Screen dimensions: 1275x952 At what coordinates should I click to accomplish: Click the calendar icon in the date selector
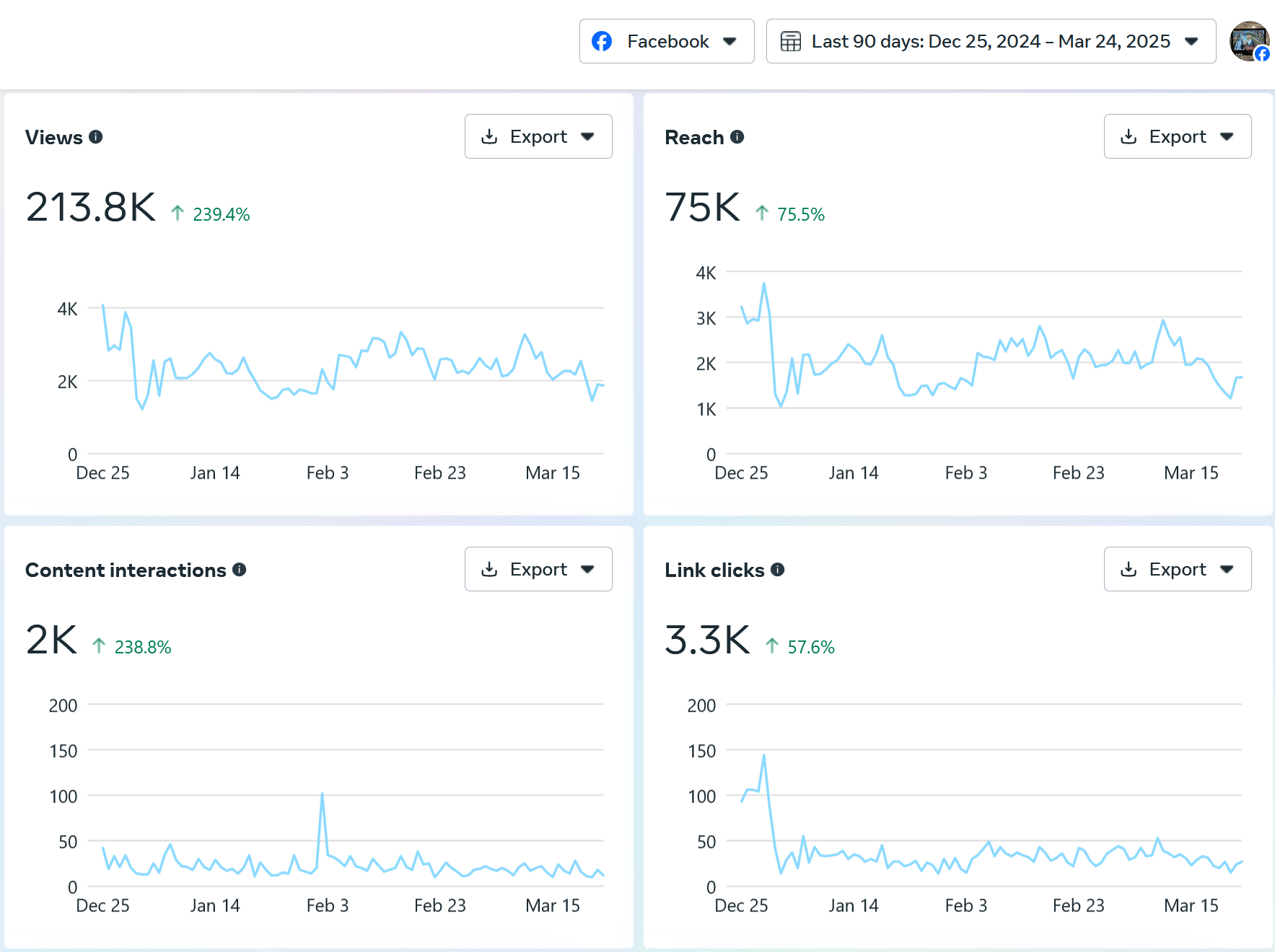[x=791, y=41]
